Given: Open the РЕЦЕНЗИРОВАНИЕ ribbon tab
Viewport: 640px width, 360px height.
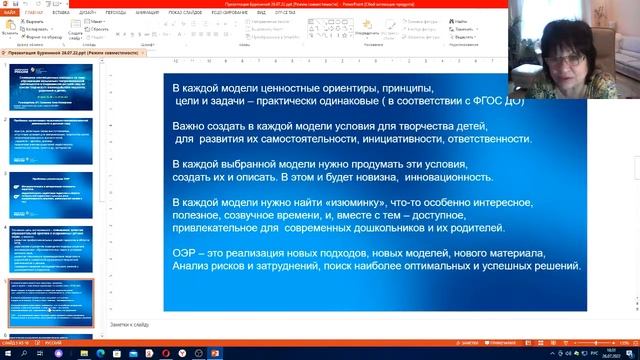Looking at the screenshot, I should click(229, 13).
